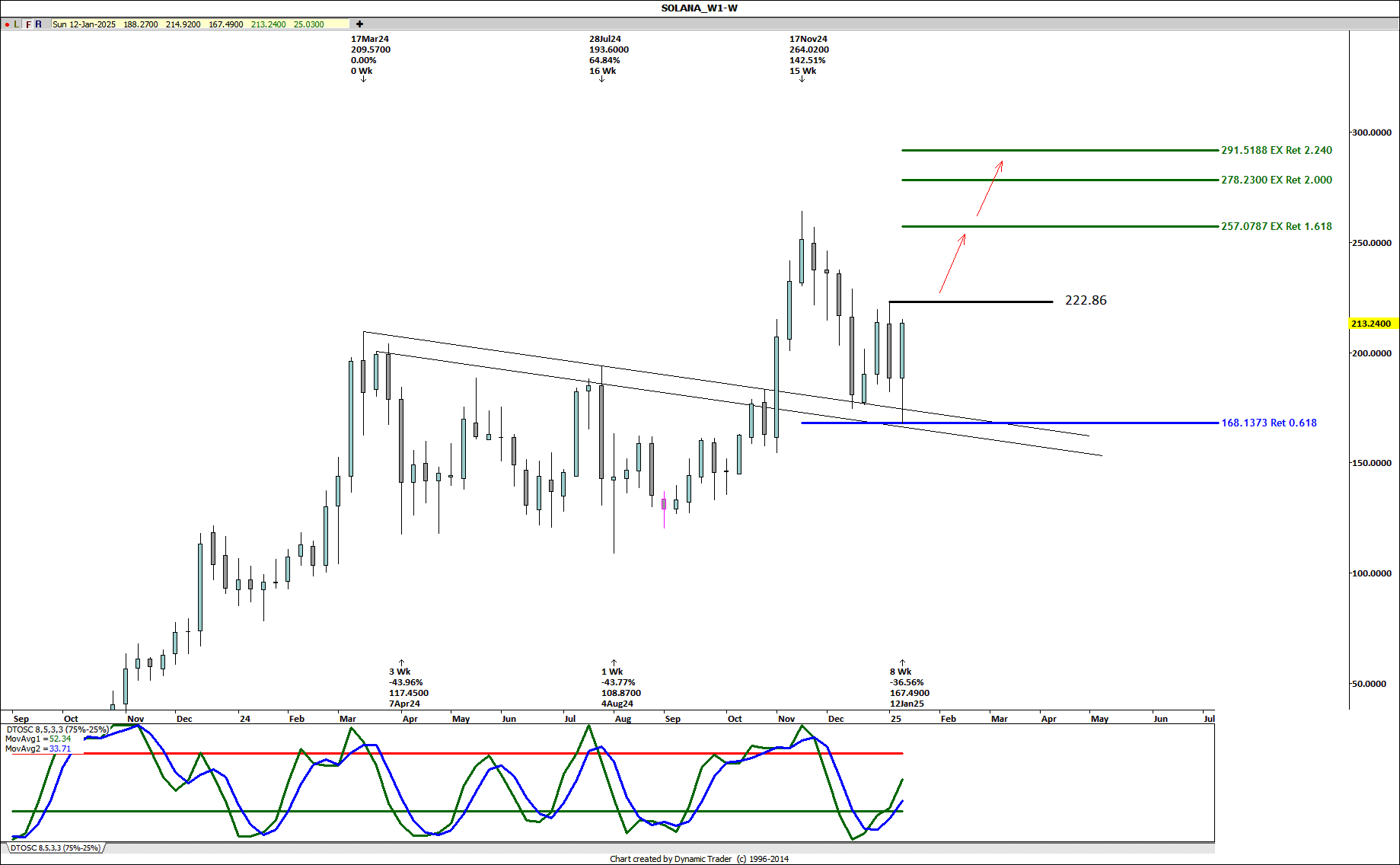This screenshot has height=865, width=1400.
Task: Click the SOLANA_W1-W window title bar
Action: pyautogui.click(x=699, y=8)
